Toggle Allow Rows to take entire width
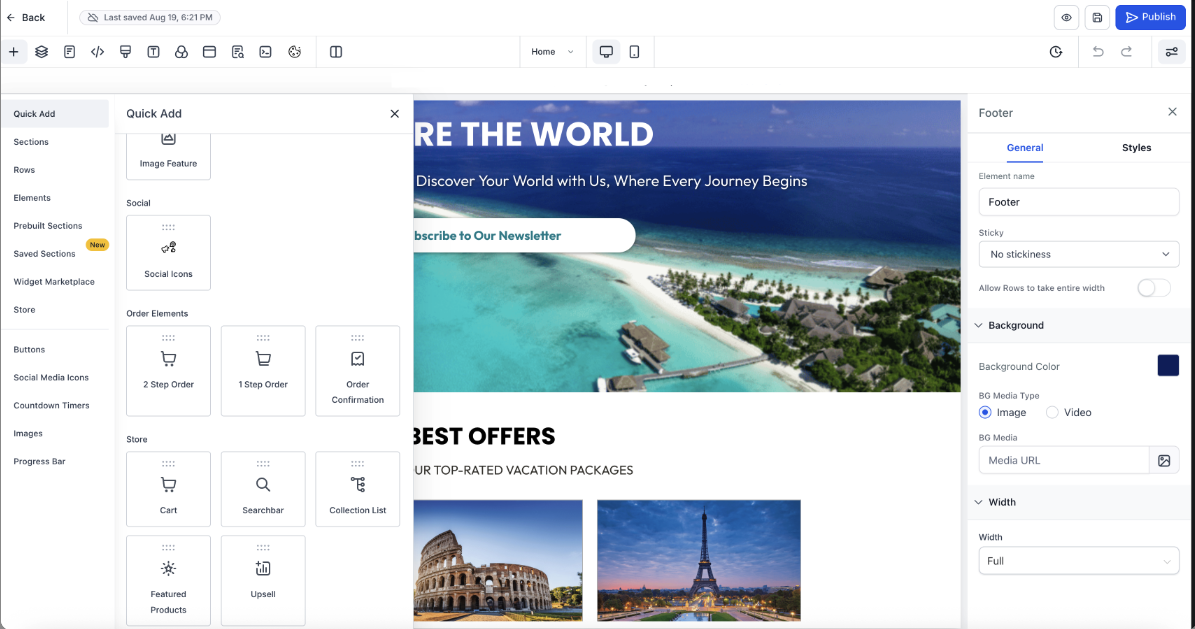The height and width of the screenshot is (629, 1195). 1153,288
